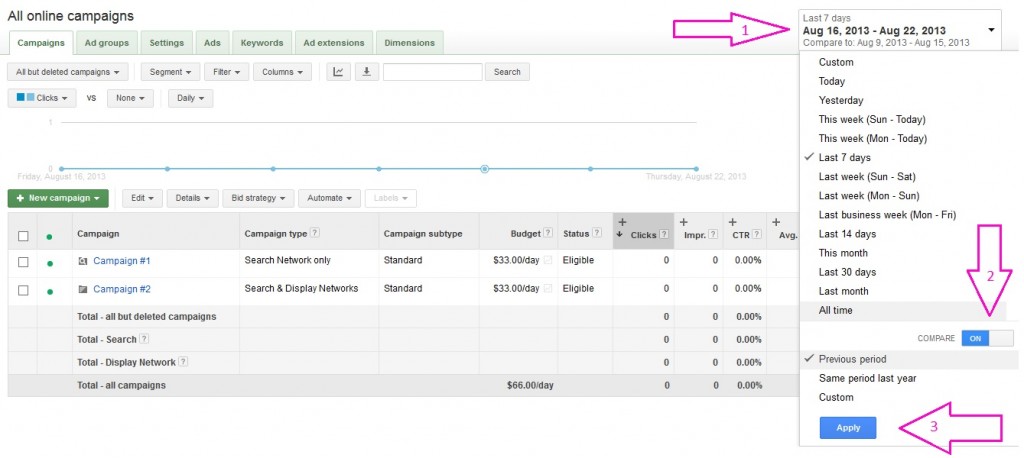Expand the plus icon above Impr. column
Image resolution: width=1024 pixels, height=458 pixels.
(684, 222)
